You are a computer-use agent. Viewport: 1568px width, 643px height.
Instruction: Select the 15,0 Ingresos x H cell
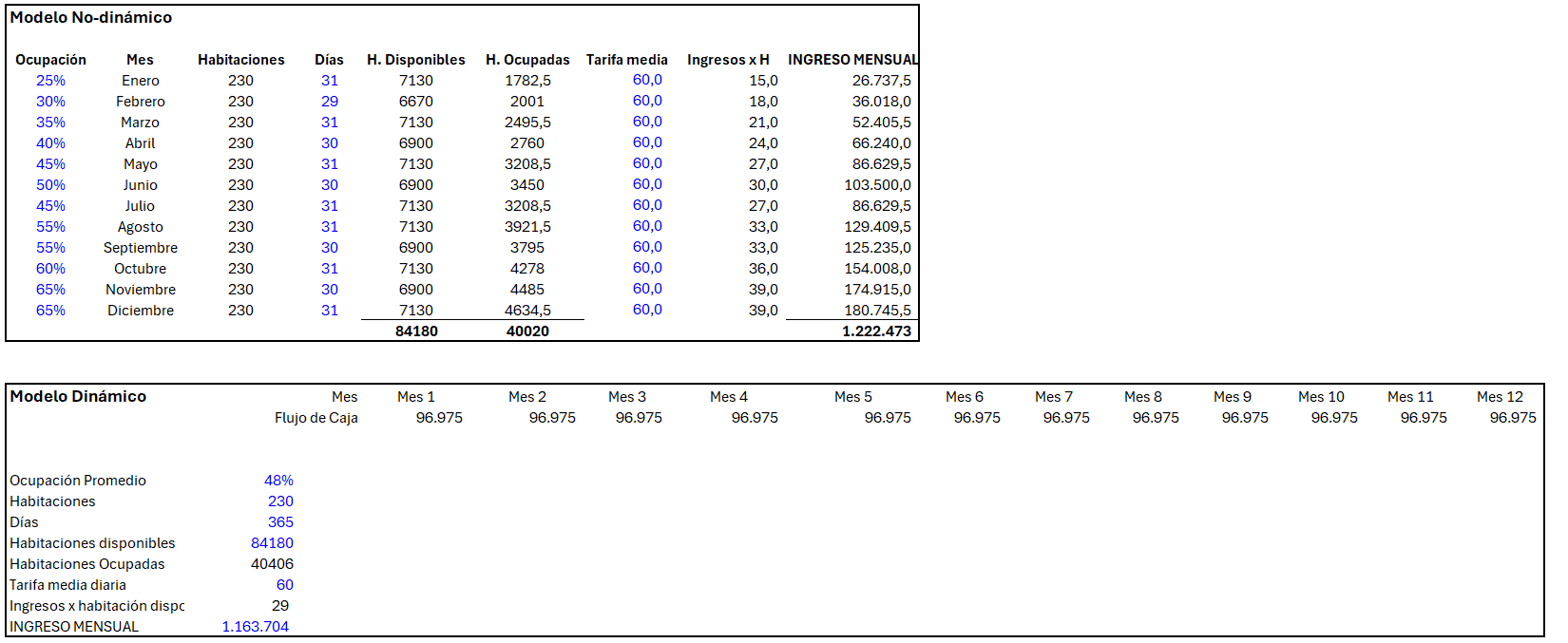coord(763,81)
